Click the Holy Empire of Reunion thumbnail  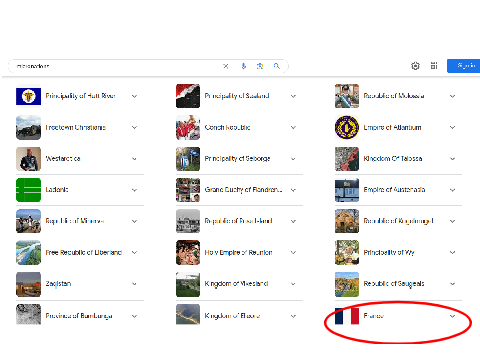pyautogui.click(x=188, y=252)
